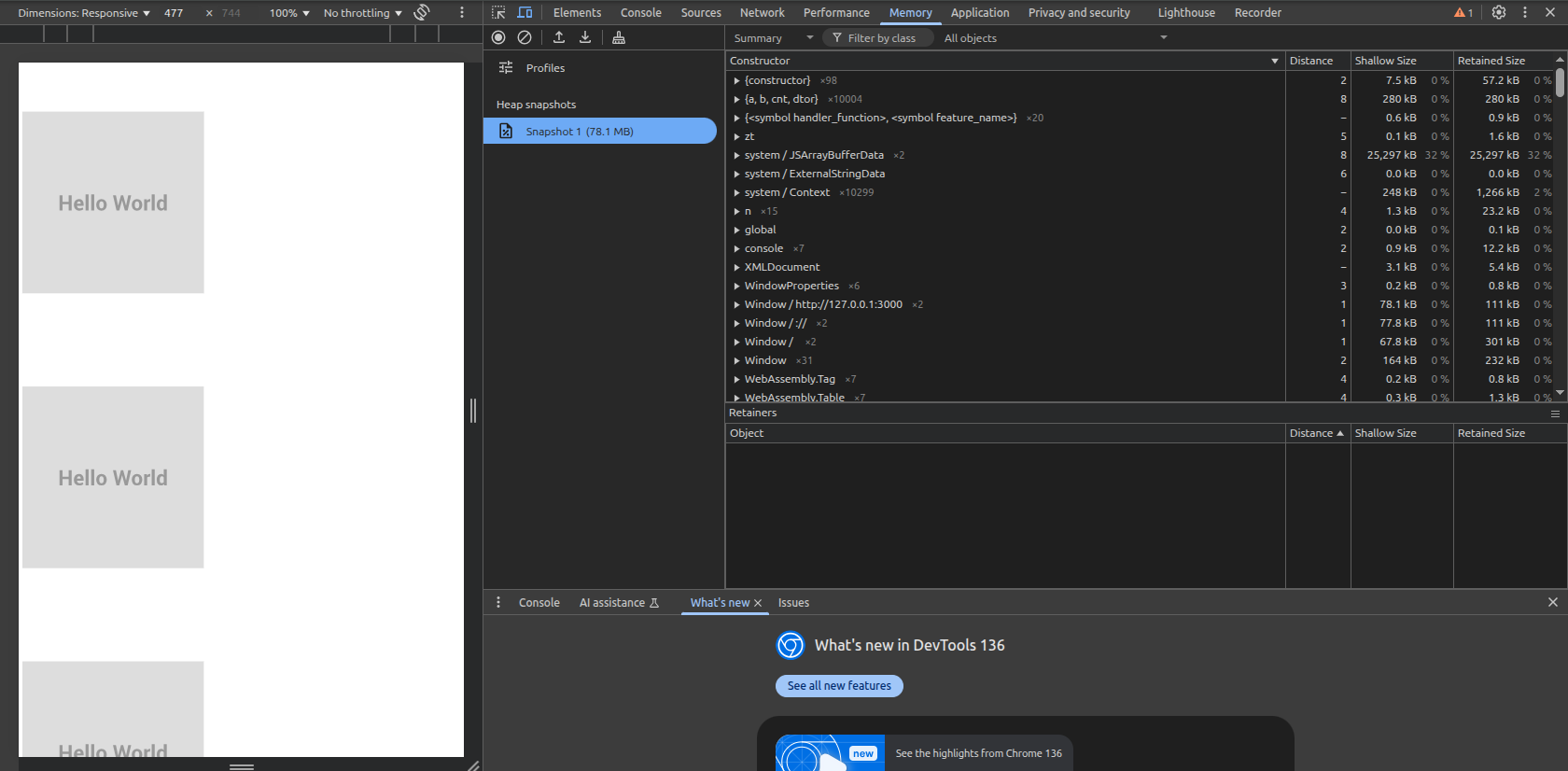Expand the Window / http://127.0.0.1:3000 row
1568x771 pixels.
[736, 304]
